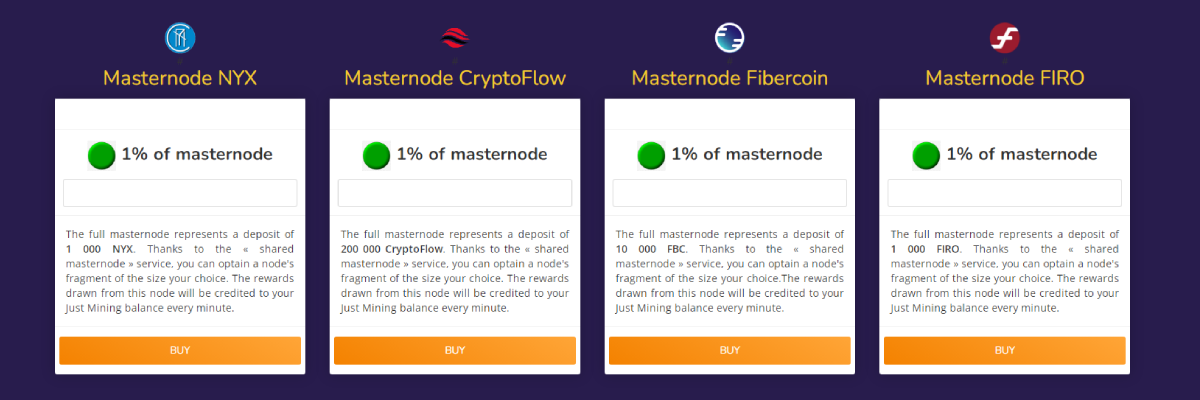The image size is (1200, 400).
Task: Click the Fibercoin logo icon
Action: tap(730, 38)
